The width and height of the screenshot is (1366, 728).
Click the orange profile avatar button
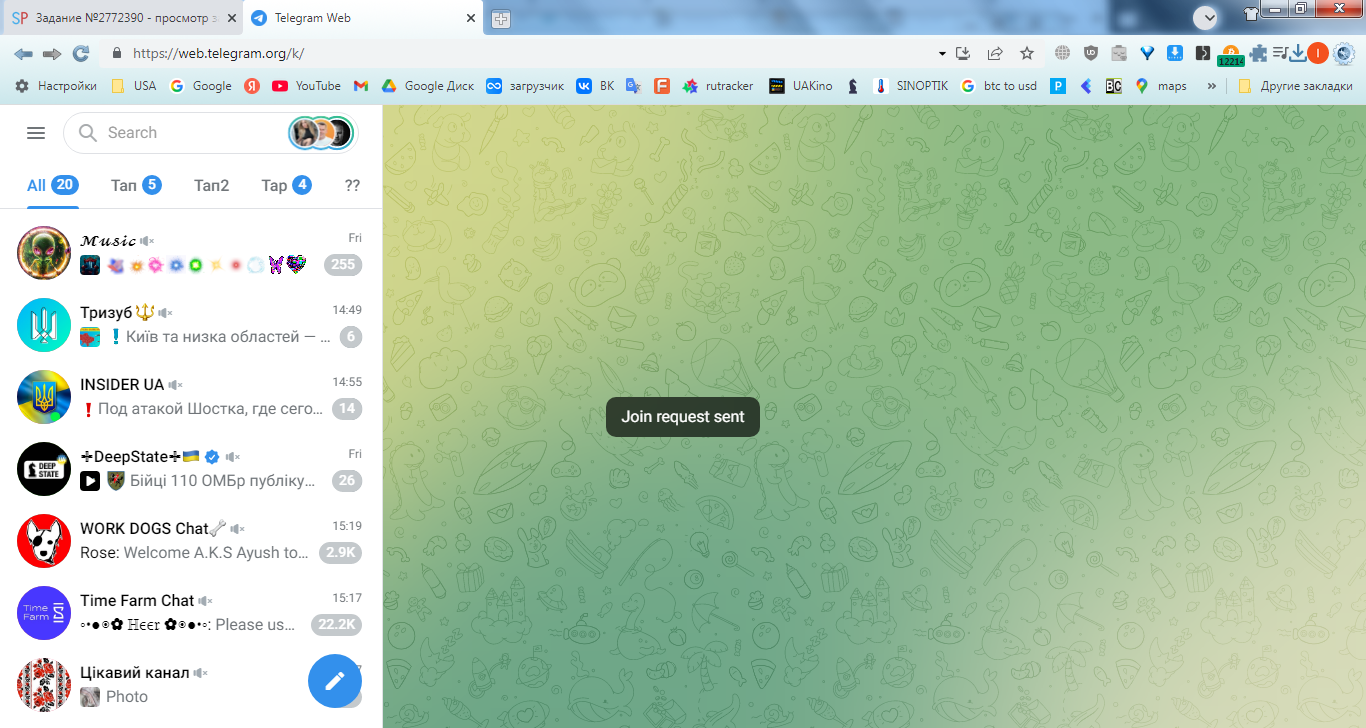(1318, 54)
